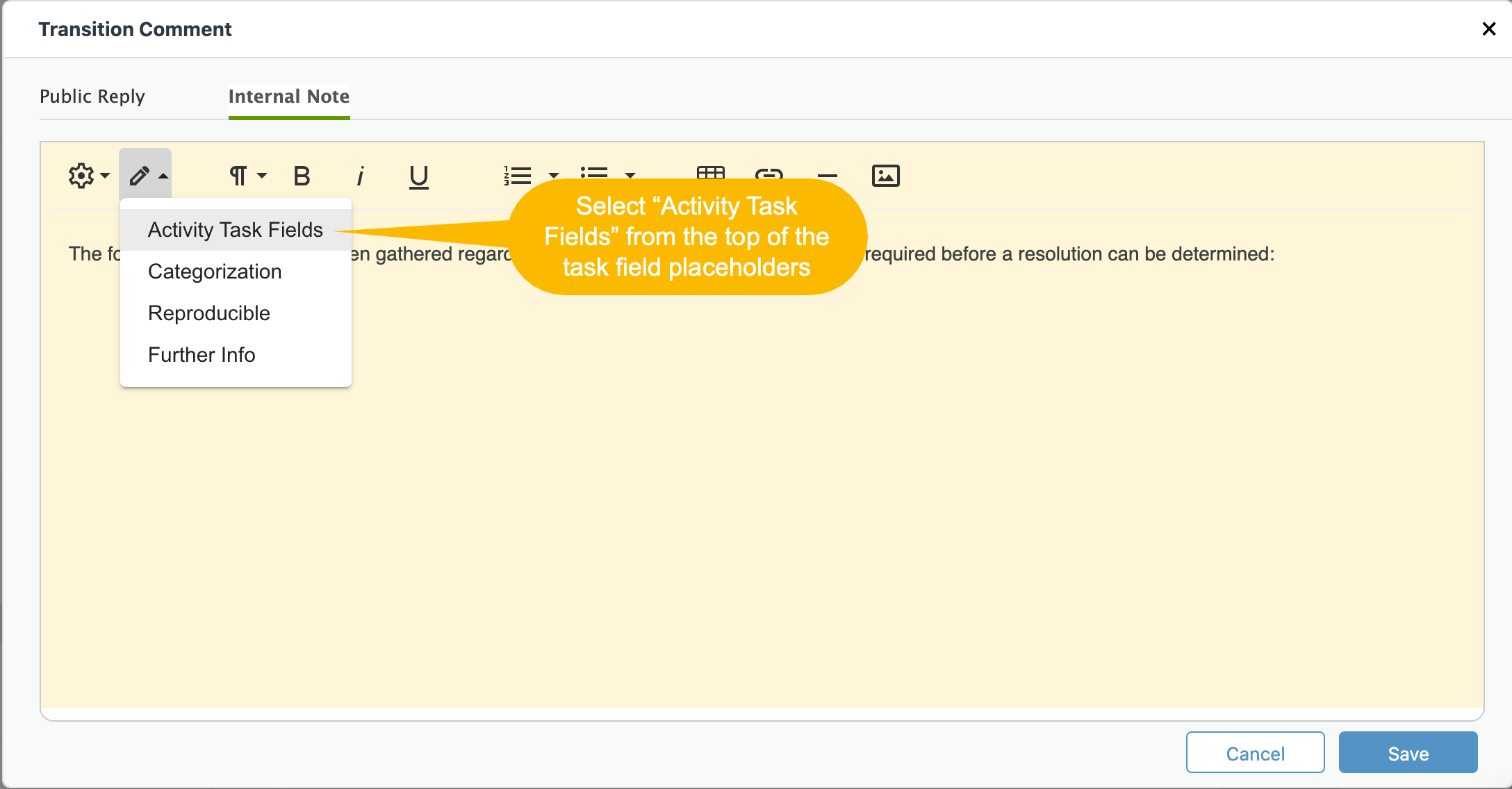
Task: Insert a hyperlink
Action: [x=769, y=174]
